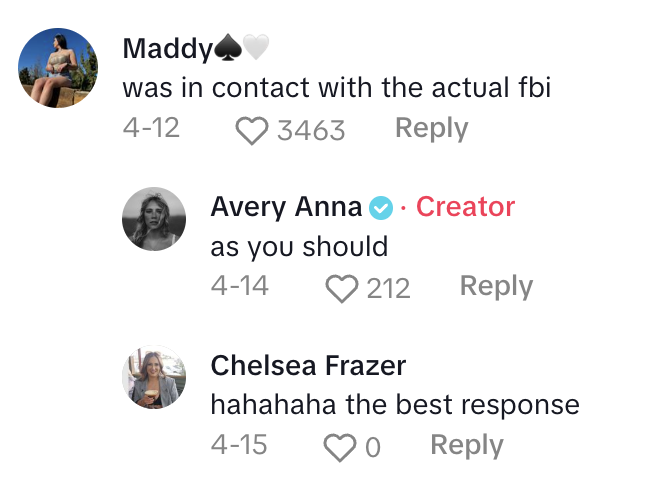Open Maddy's profile picture

(x=59, y=67)
